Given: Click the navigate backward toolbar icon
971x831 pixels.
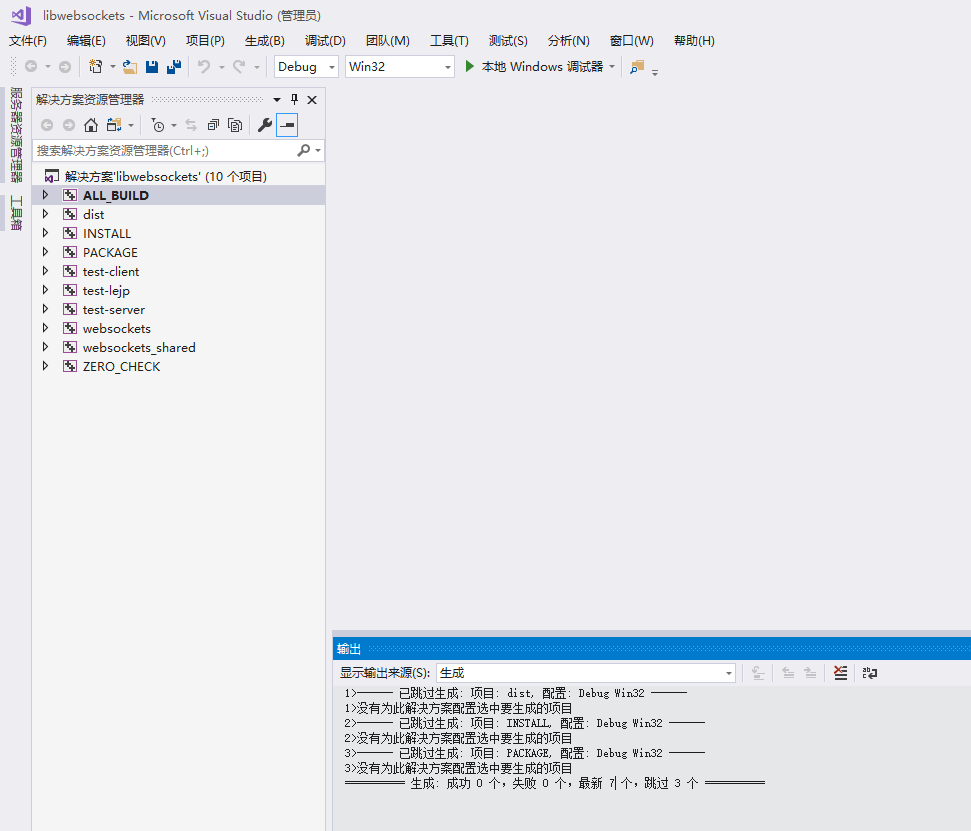Looking at the screenshot, I should point(31,66).
